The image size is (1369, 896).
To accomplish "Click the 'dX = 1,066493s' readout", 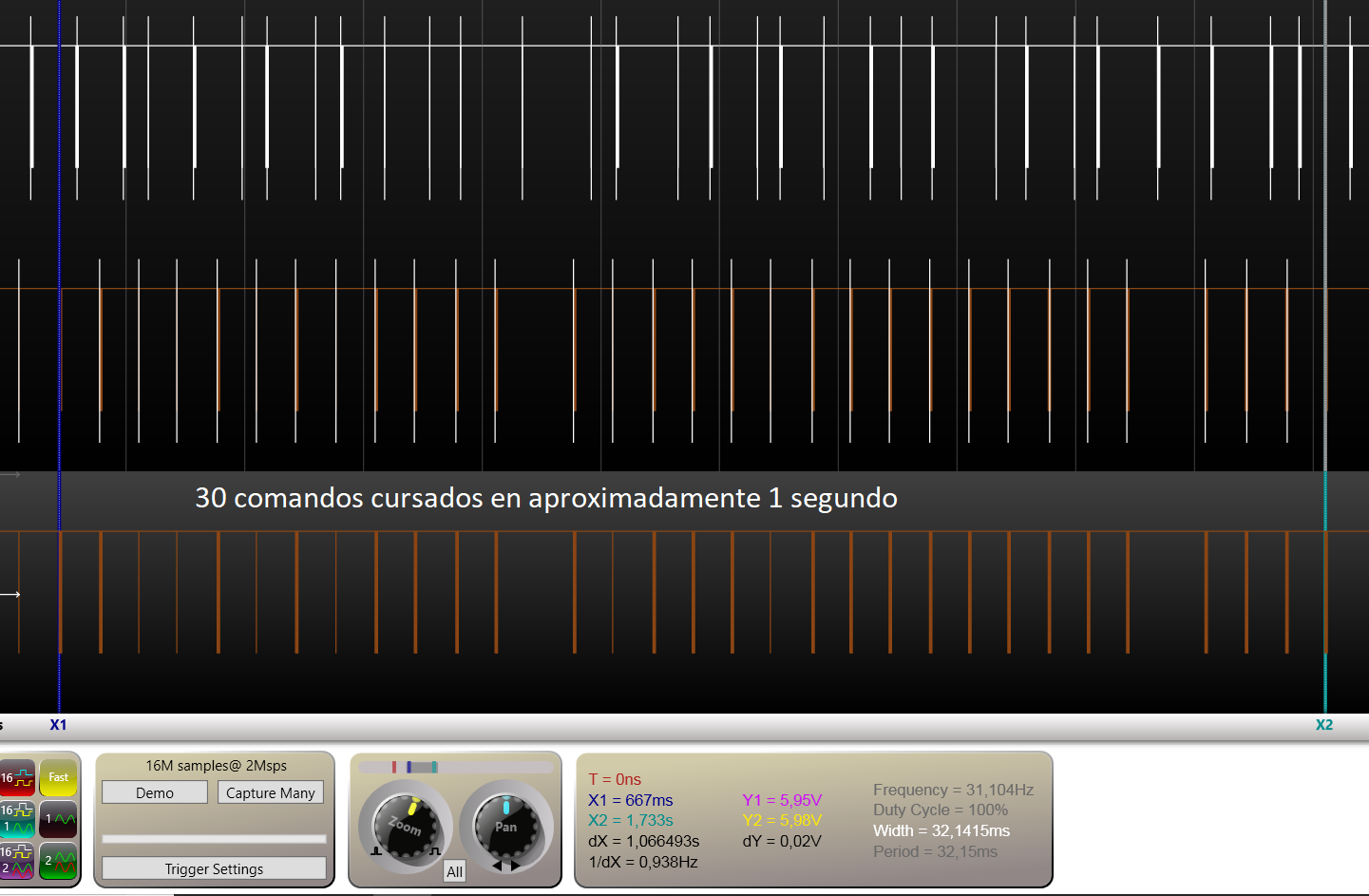I will point(644,841).
